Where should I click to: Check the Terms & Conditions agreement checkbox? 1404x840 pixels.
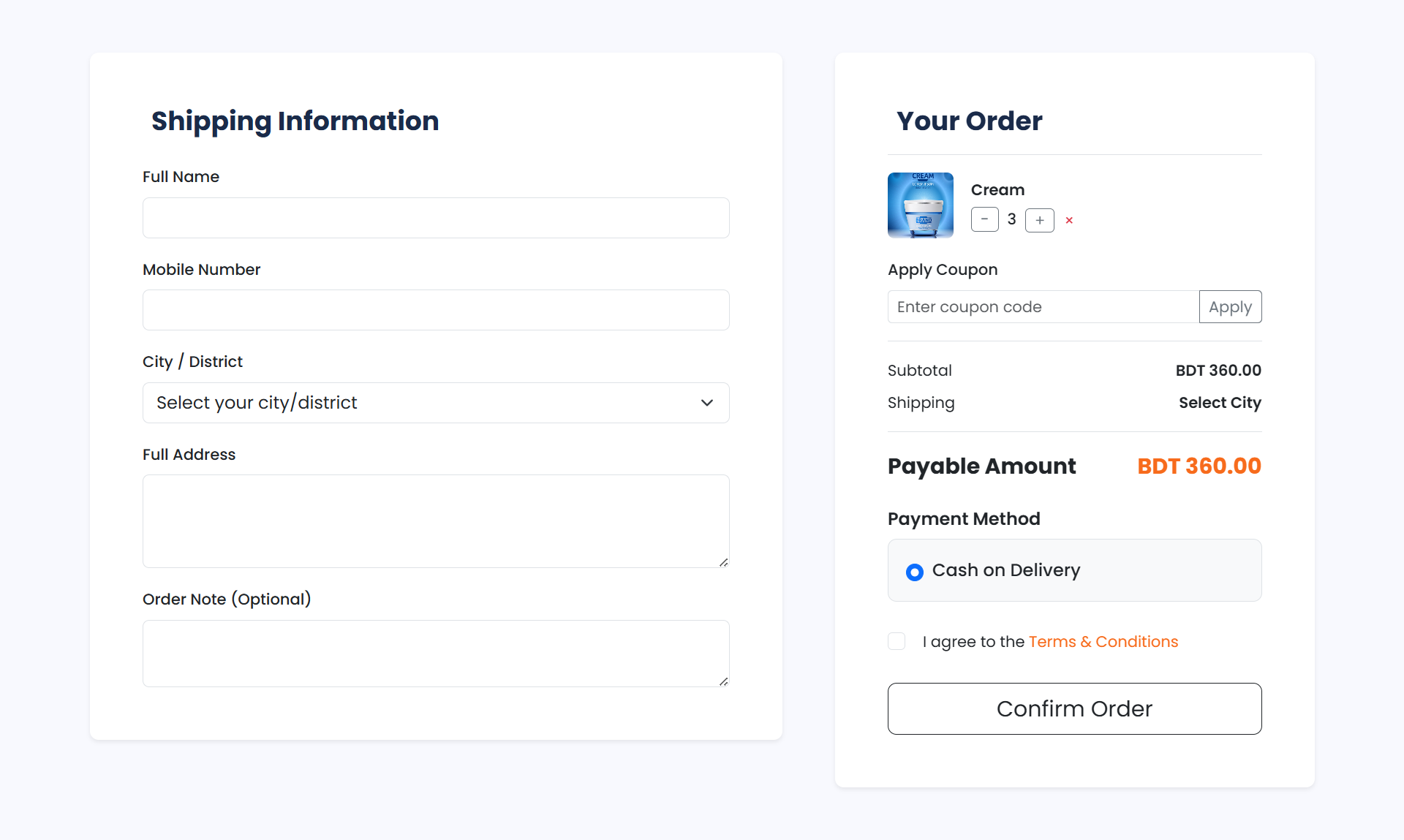click(x=896, y=641)
